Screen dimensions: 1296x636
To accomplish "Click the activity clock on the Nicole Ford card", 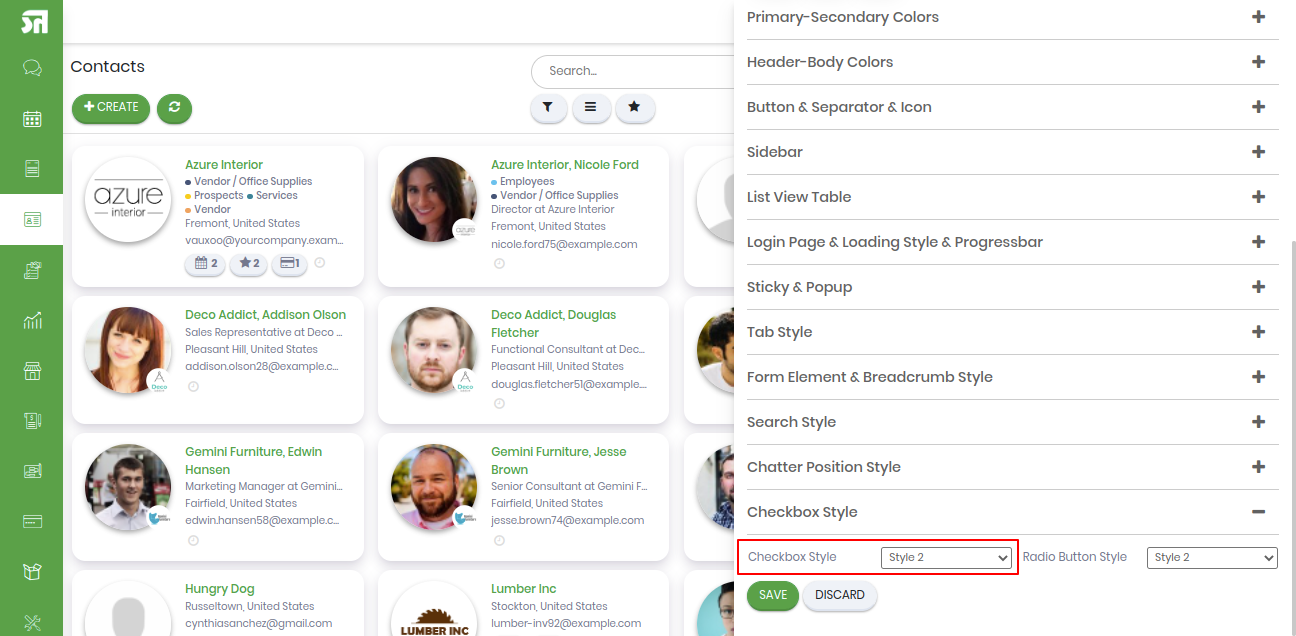I will coord(499,264).
